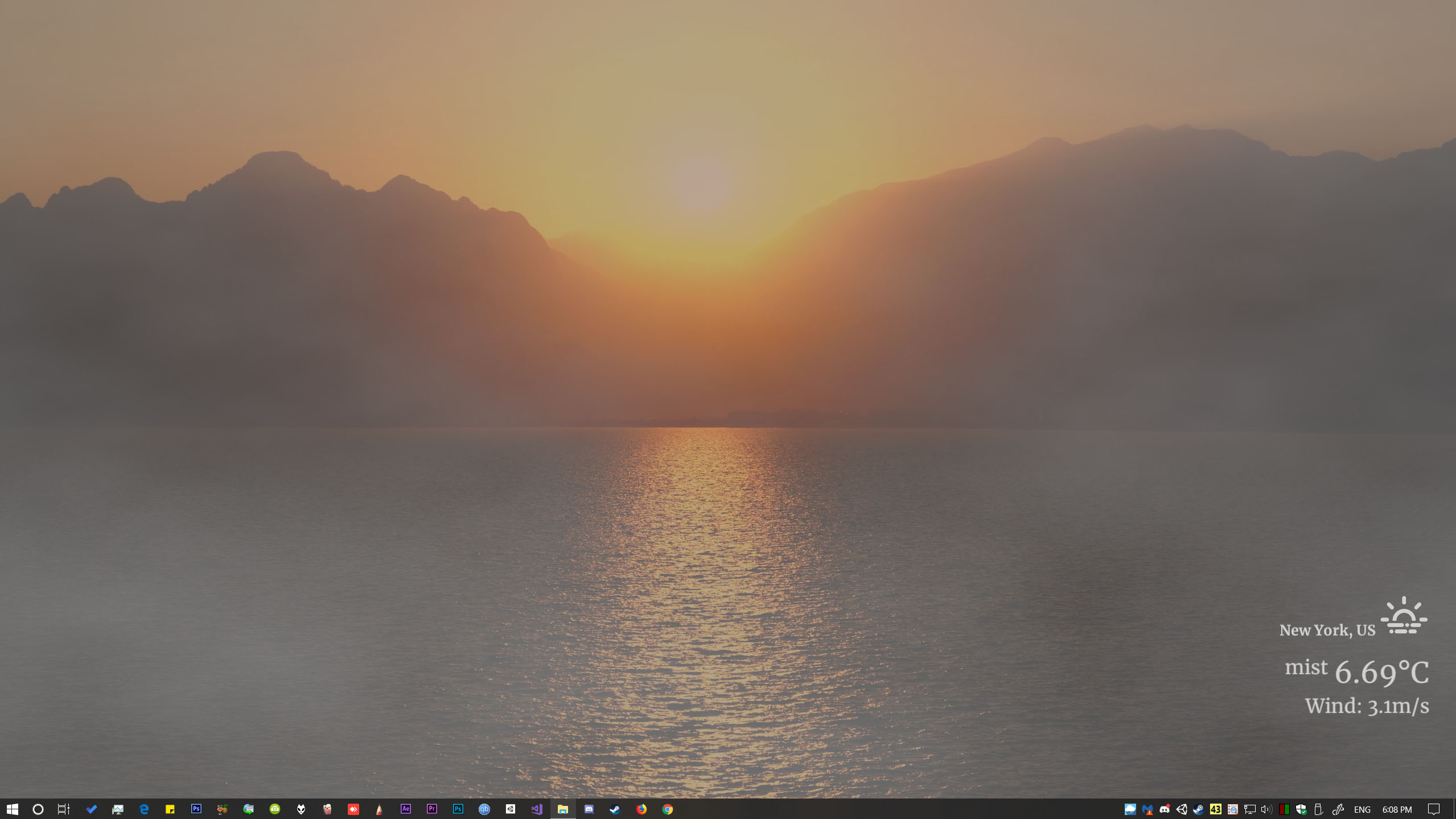The width and height of the screenshot is (1456, 819).
Task: Launch Google Chrome from taskbar
Action: pyautogui.click(x=667, y=809)
